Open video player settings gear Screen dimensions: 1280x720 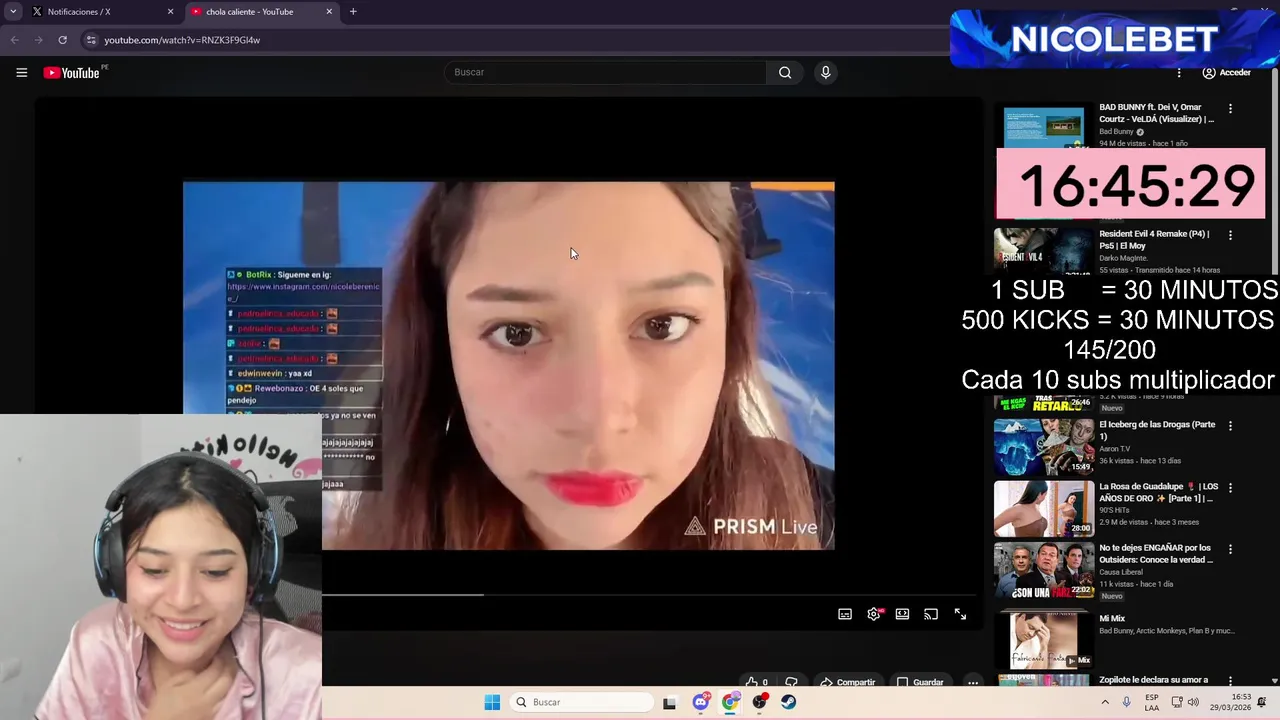[x=874, y=614]
